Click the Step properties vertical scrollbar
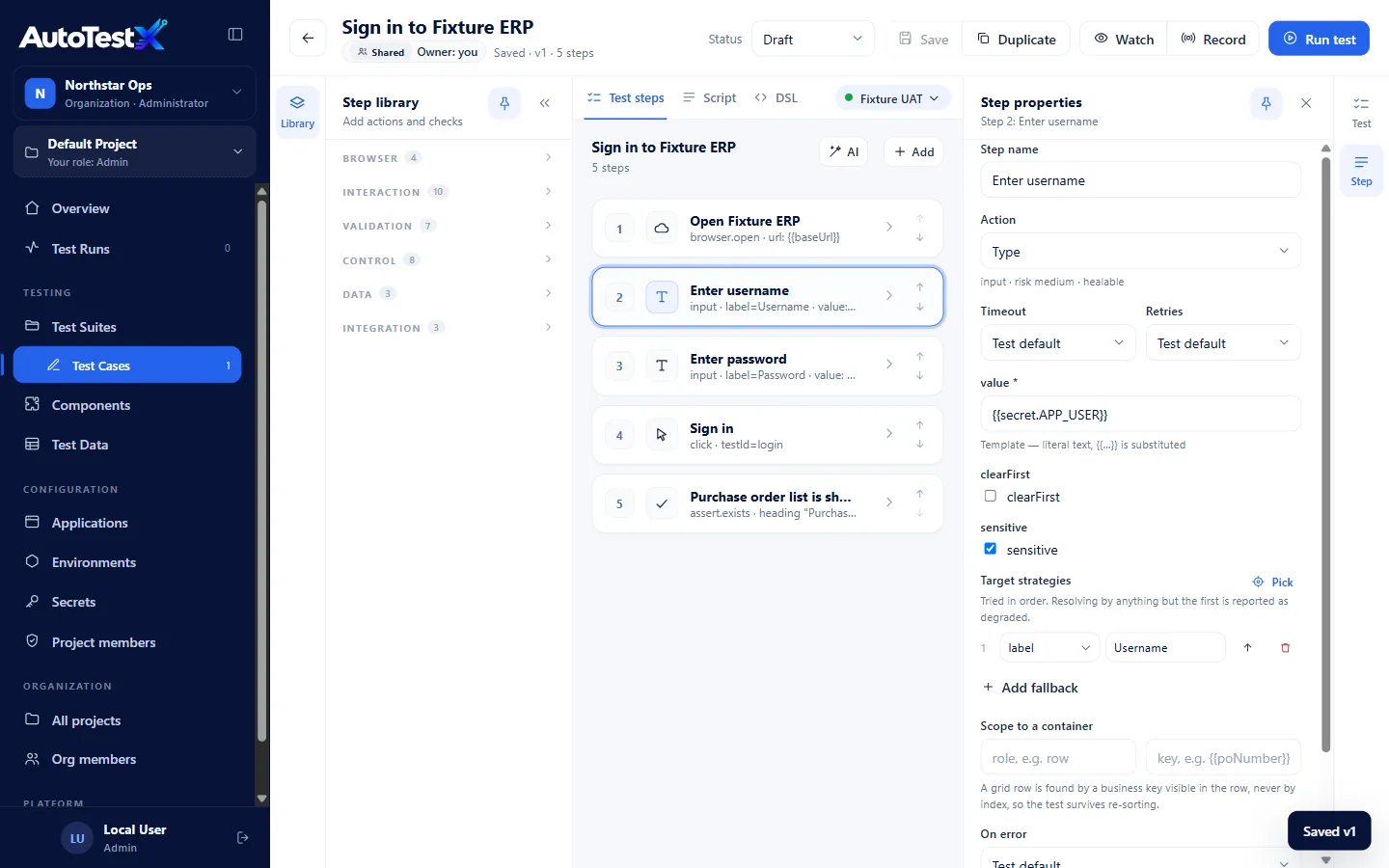Screen dimensions: 1389x868 1325,453
